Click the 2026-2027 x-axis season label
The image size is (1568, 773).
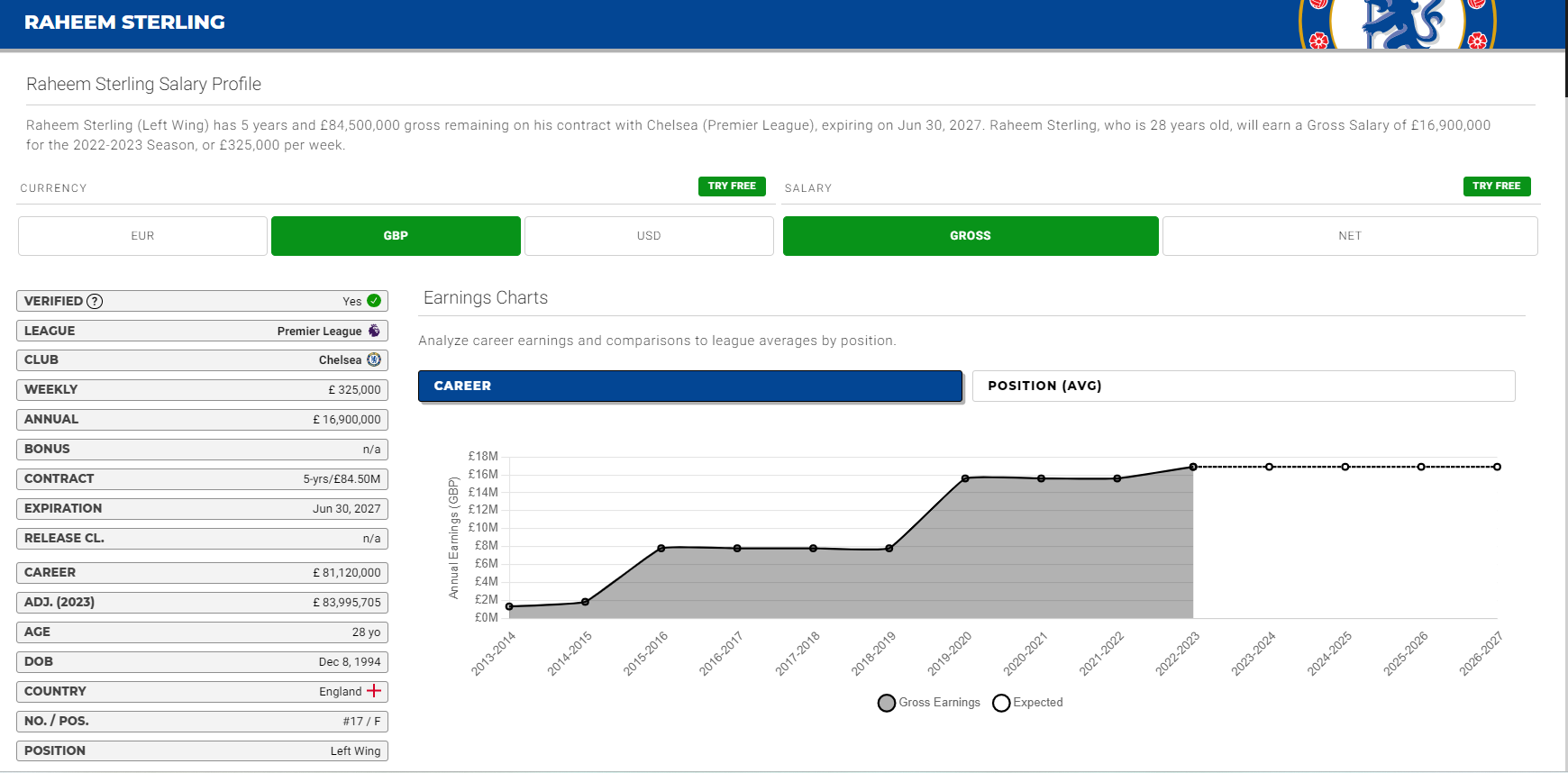1481,654
